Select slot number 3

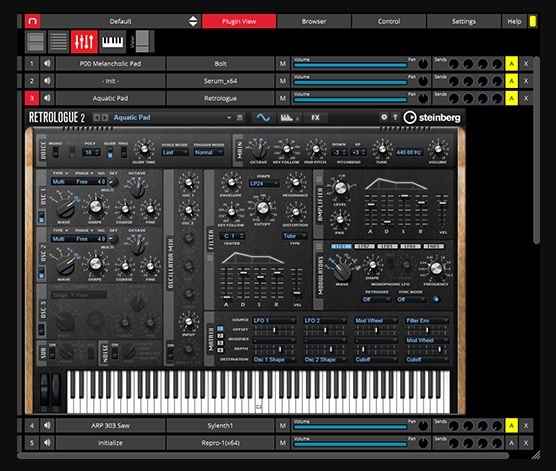coord(32,98)
